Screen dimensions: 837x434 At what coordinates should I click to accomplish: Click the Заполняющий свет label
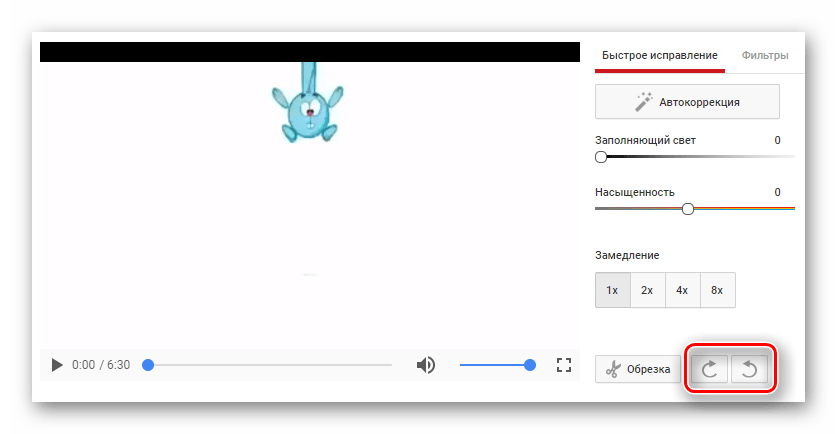(645, 140)
